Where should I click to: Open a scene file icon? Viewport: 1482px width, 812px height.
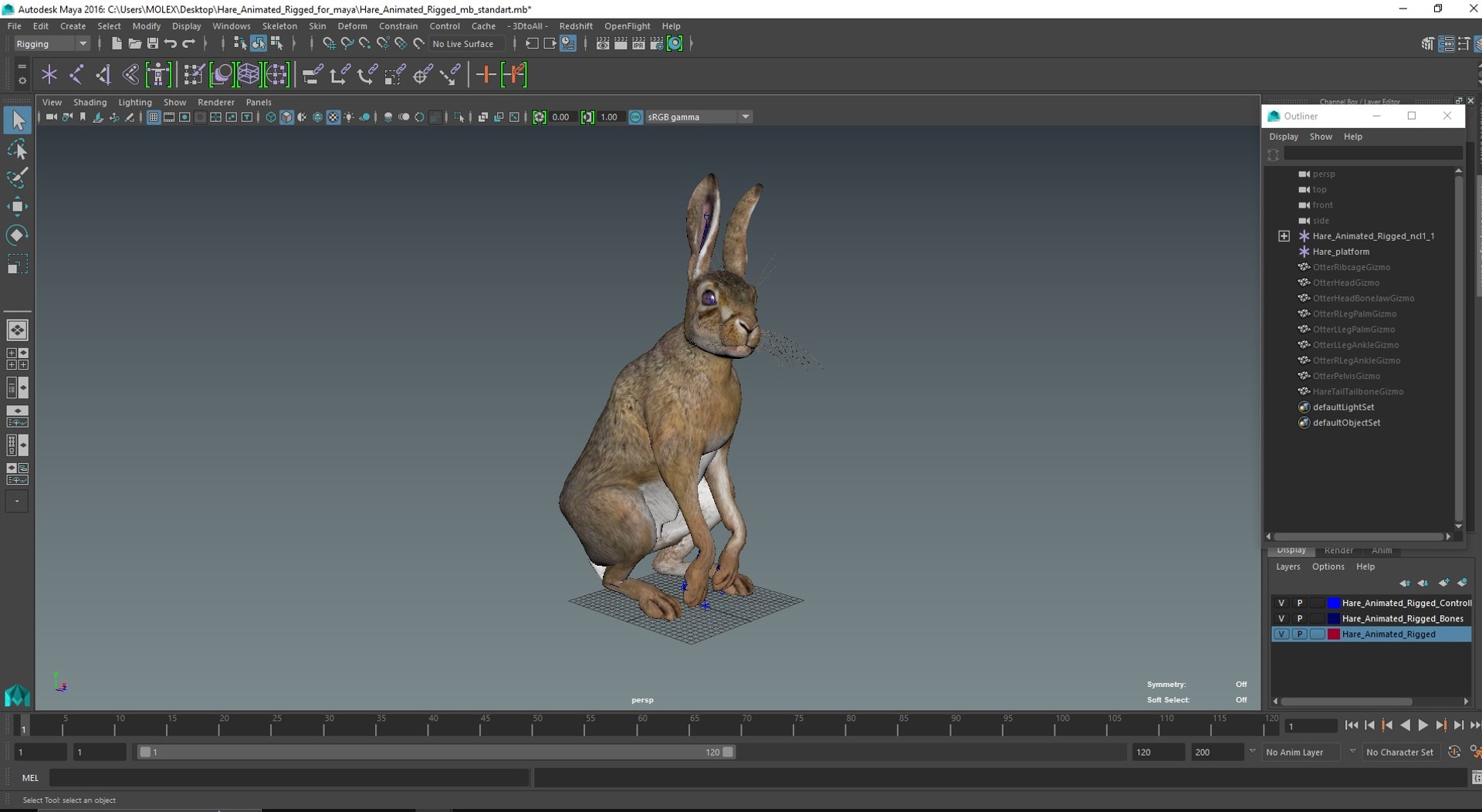point(134,43)
